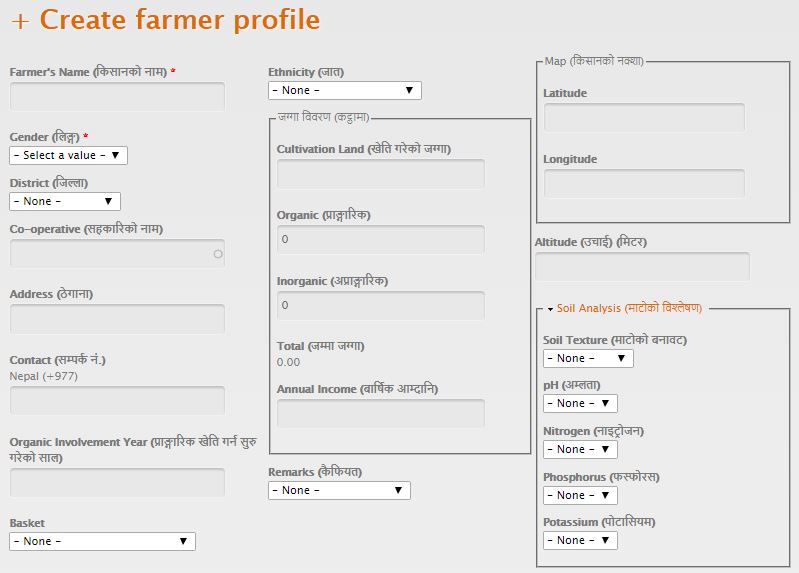
Task: Open the Basket dropdown
Action: (x=102, y=541)
